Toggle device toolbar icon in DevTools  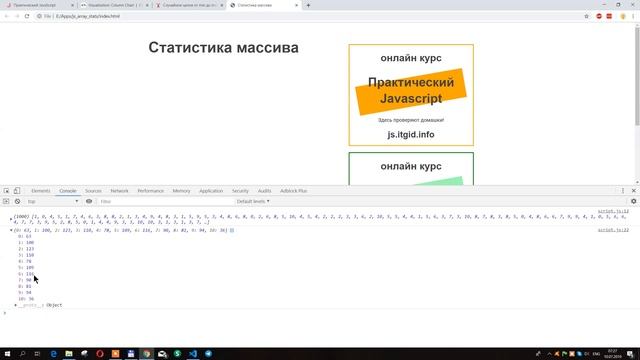(x=17, y=191)
